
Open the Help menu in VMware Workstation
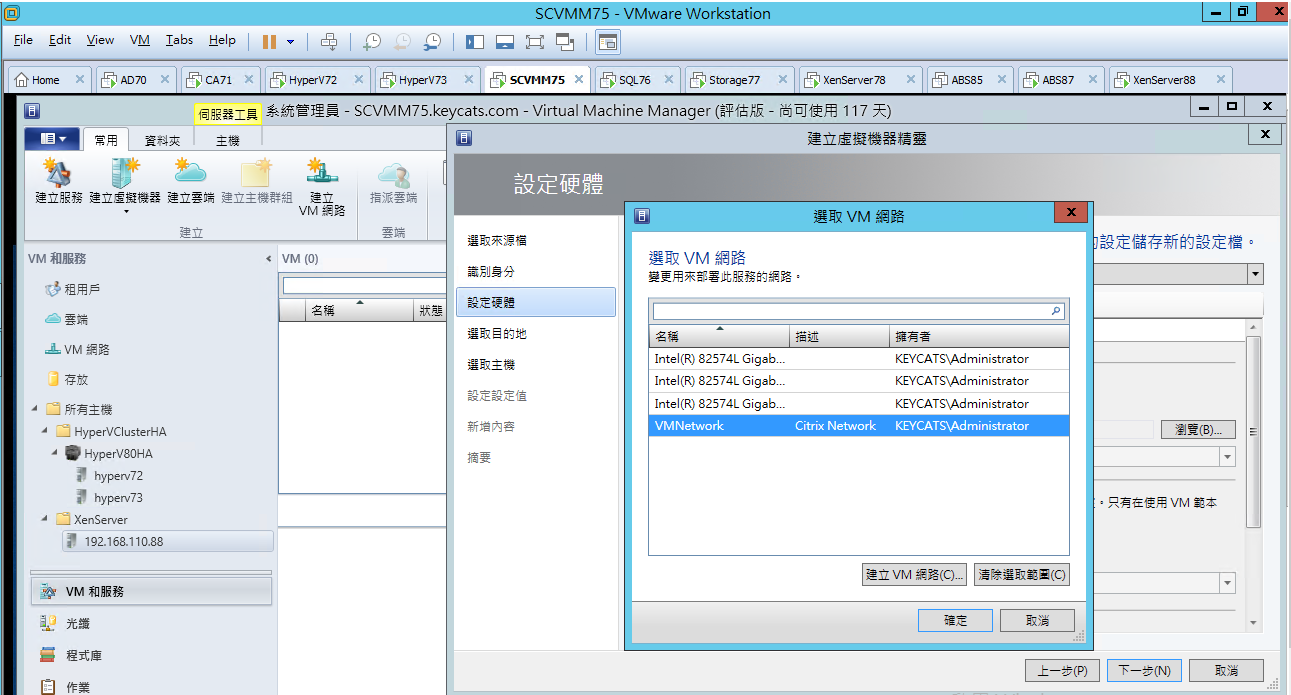pyautogui.click(x=222, y=40)
